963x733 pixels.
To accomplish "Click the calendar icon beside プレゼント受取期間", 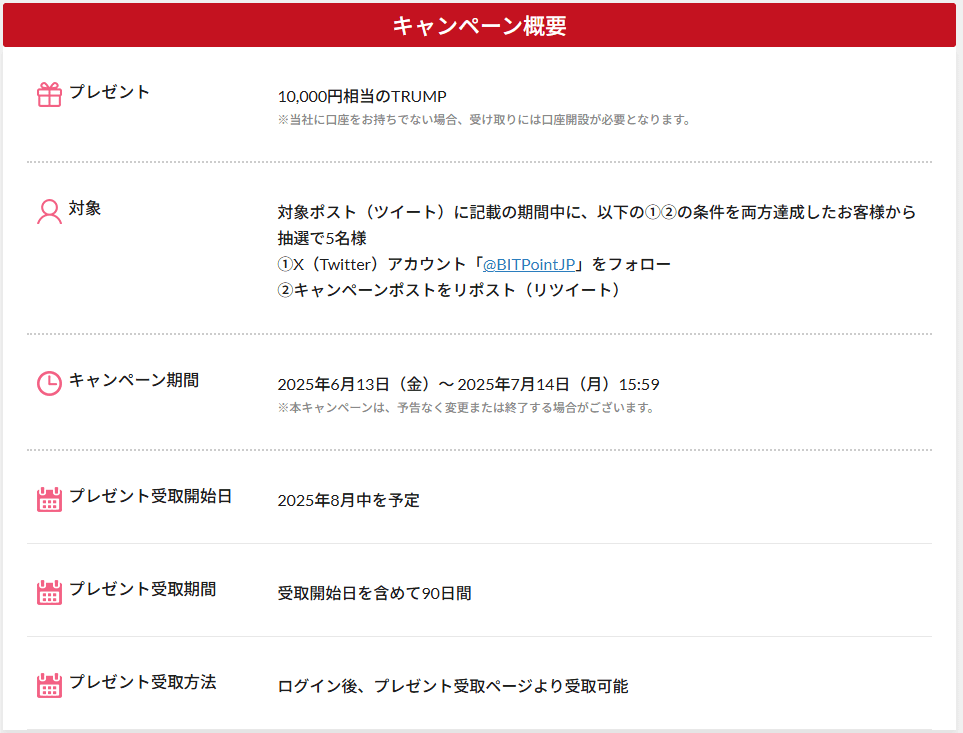I will [49, 592].
